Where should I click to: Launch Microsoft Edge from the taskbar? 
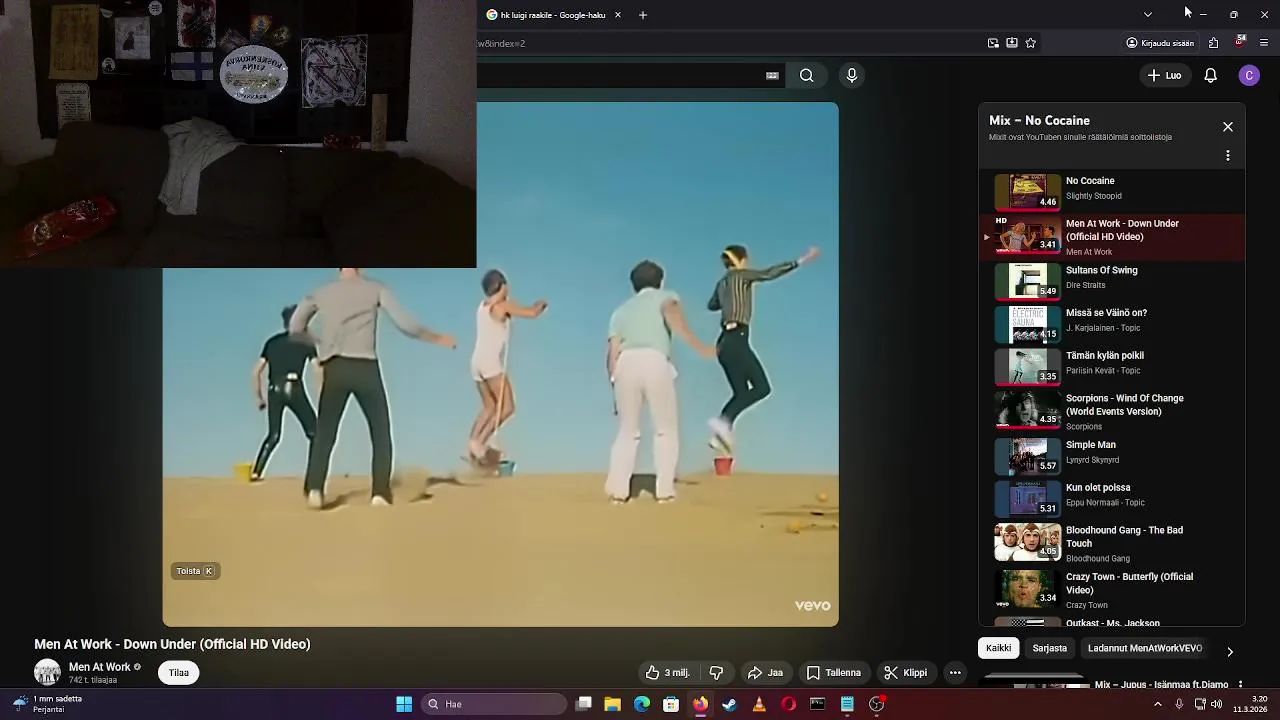click(x=642, y=704)
